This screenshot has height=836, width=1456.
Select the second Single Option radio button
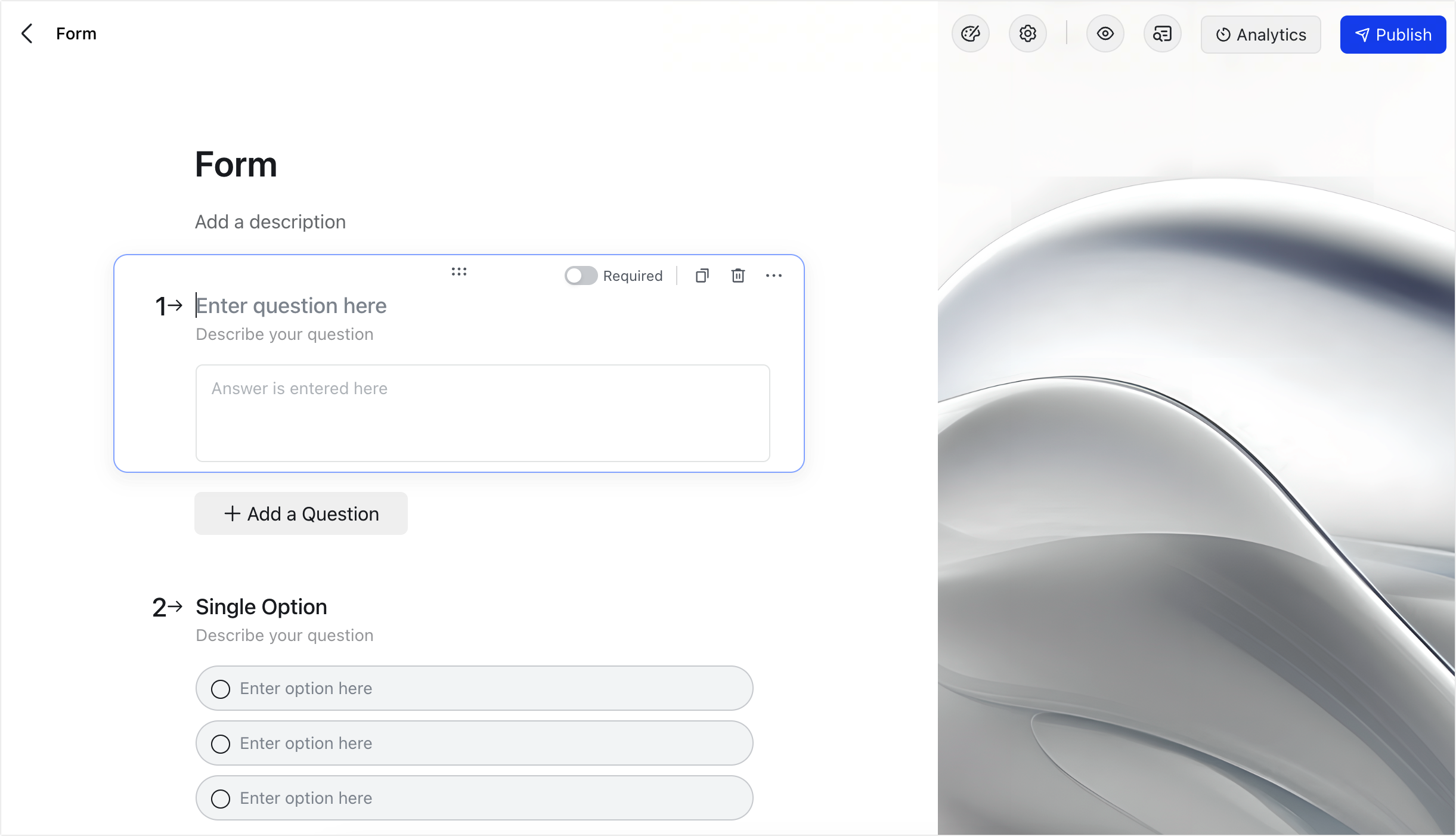(x=221, y=744)
